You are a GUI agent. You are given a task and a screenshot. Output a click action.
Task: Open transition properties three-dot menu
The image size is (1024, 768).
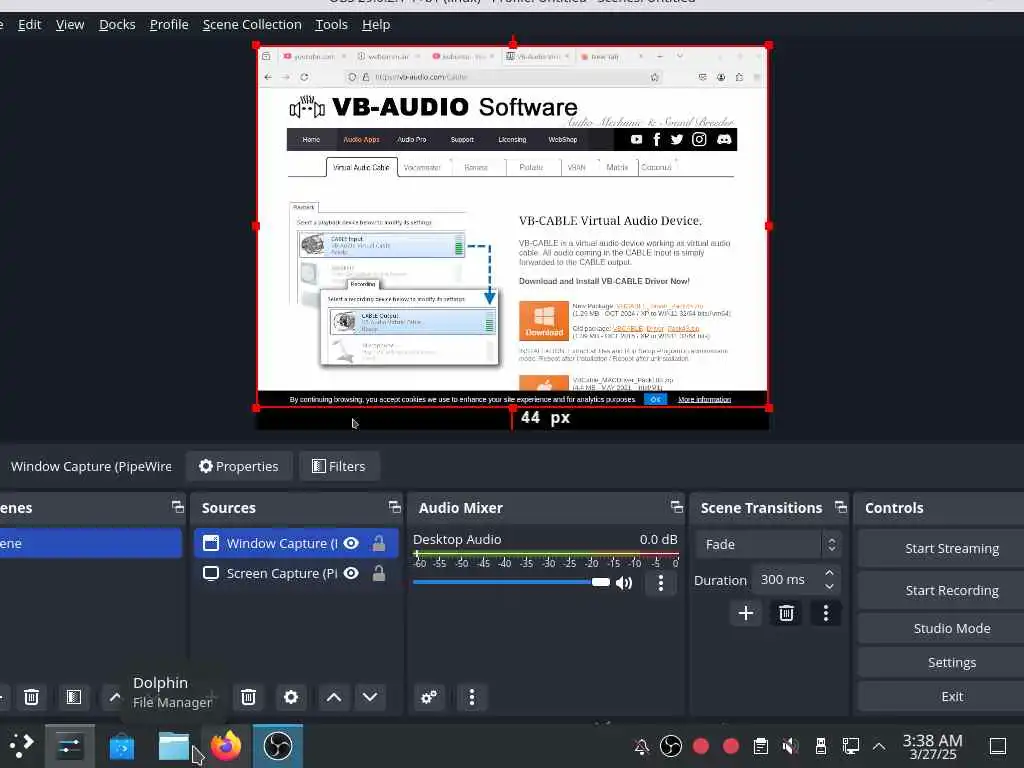point(826,613)
